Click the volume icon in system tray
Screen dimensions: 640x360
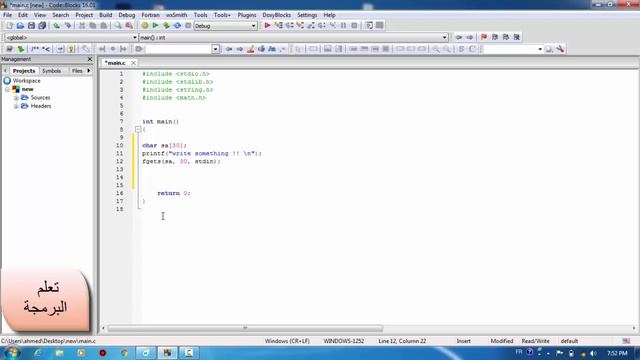[x=594, y=353]
